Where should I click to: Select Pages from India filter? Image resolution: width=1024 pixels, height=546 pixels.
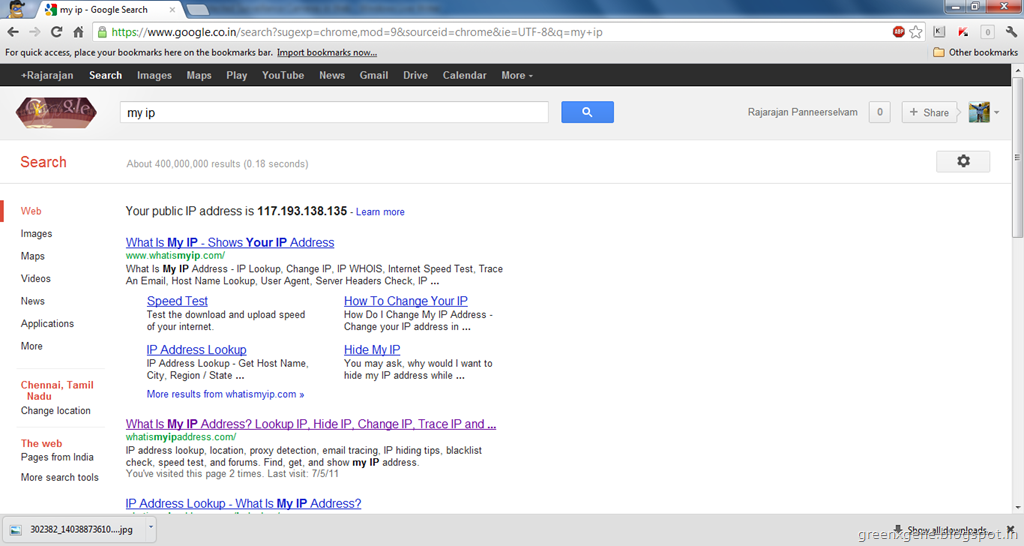[x=57, y=457]
